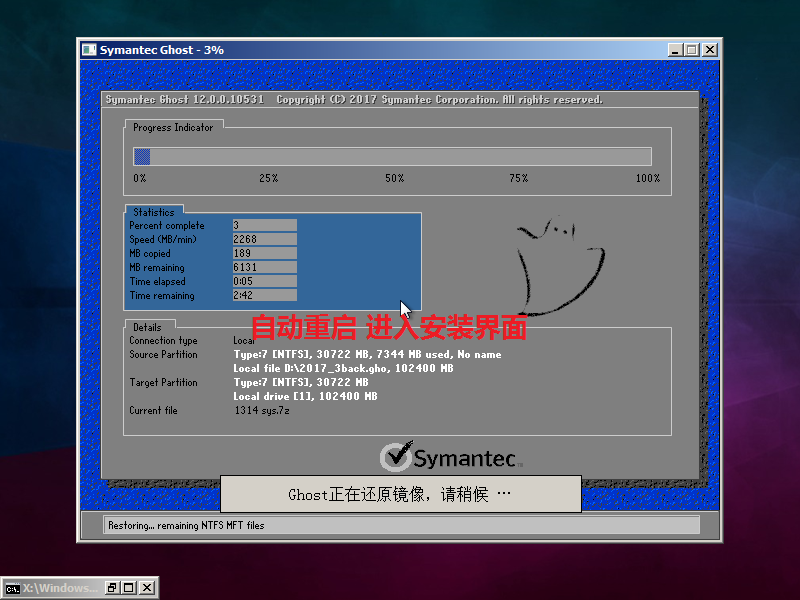800x600 pixels.
Task: Click the source line containing '7344 MB used, No name'
Action: (367, 355)
